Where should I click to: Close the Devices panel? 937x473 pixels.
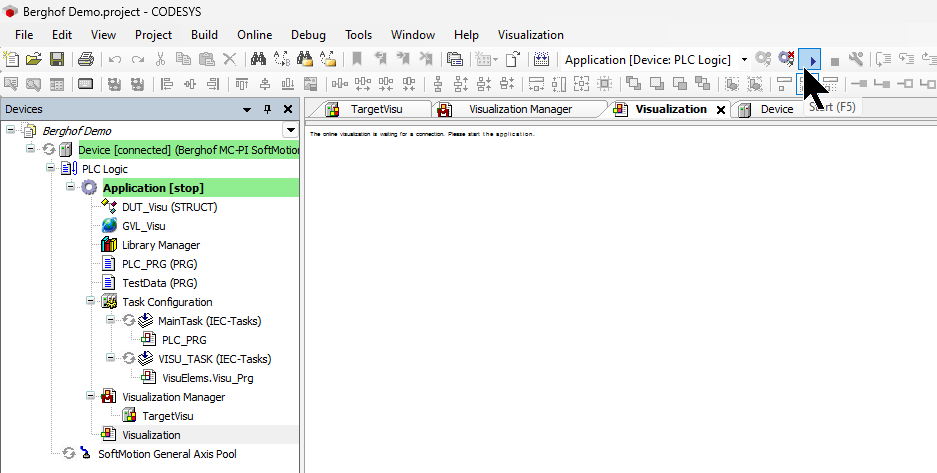pyautogui.click(x=288, y=109)
